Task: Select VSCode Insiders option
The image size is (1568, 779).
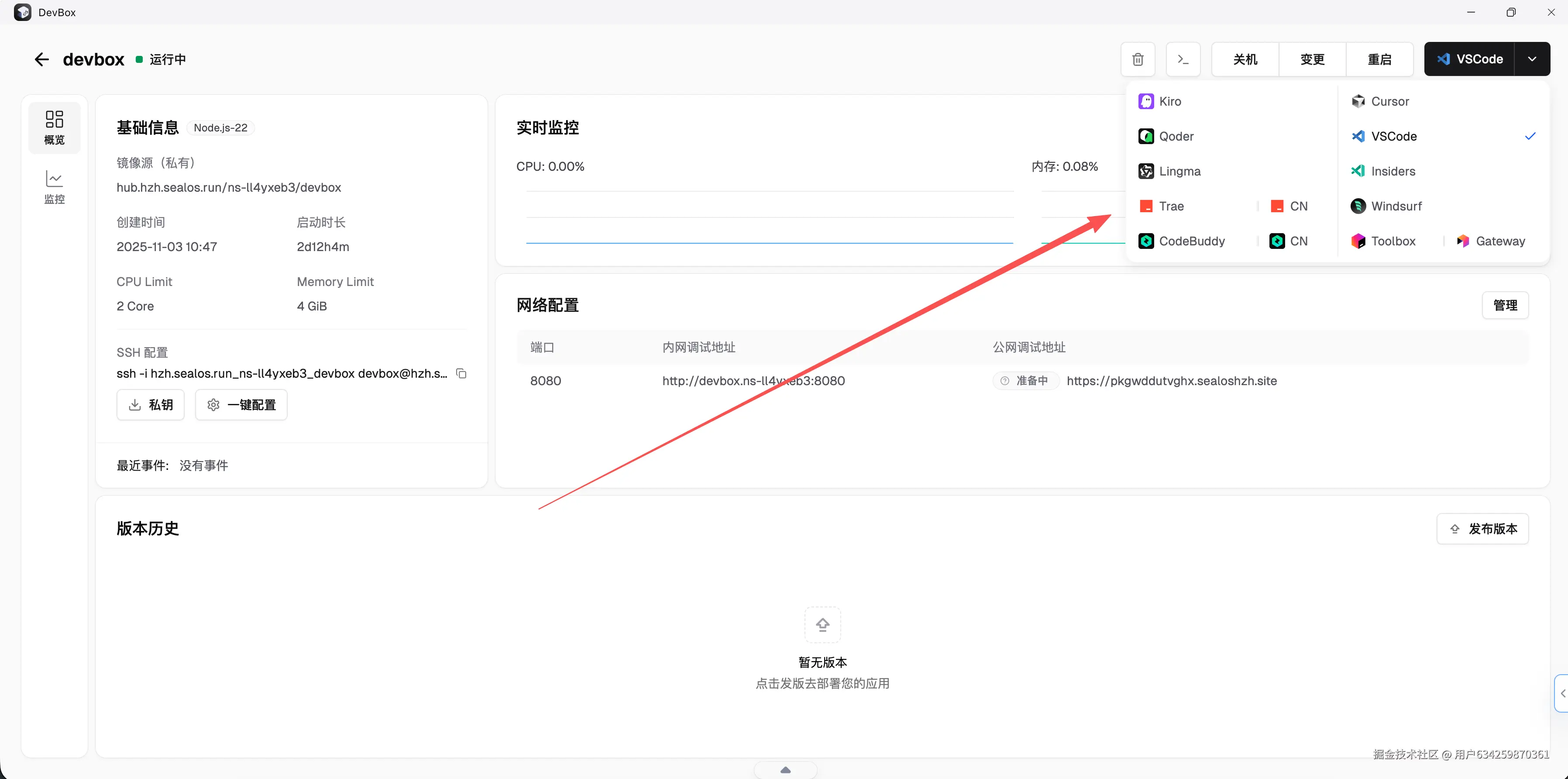Action: pyautogui.click(x=1393, y=171)
